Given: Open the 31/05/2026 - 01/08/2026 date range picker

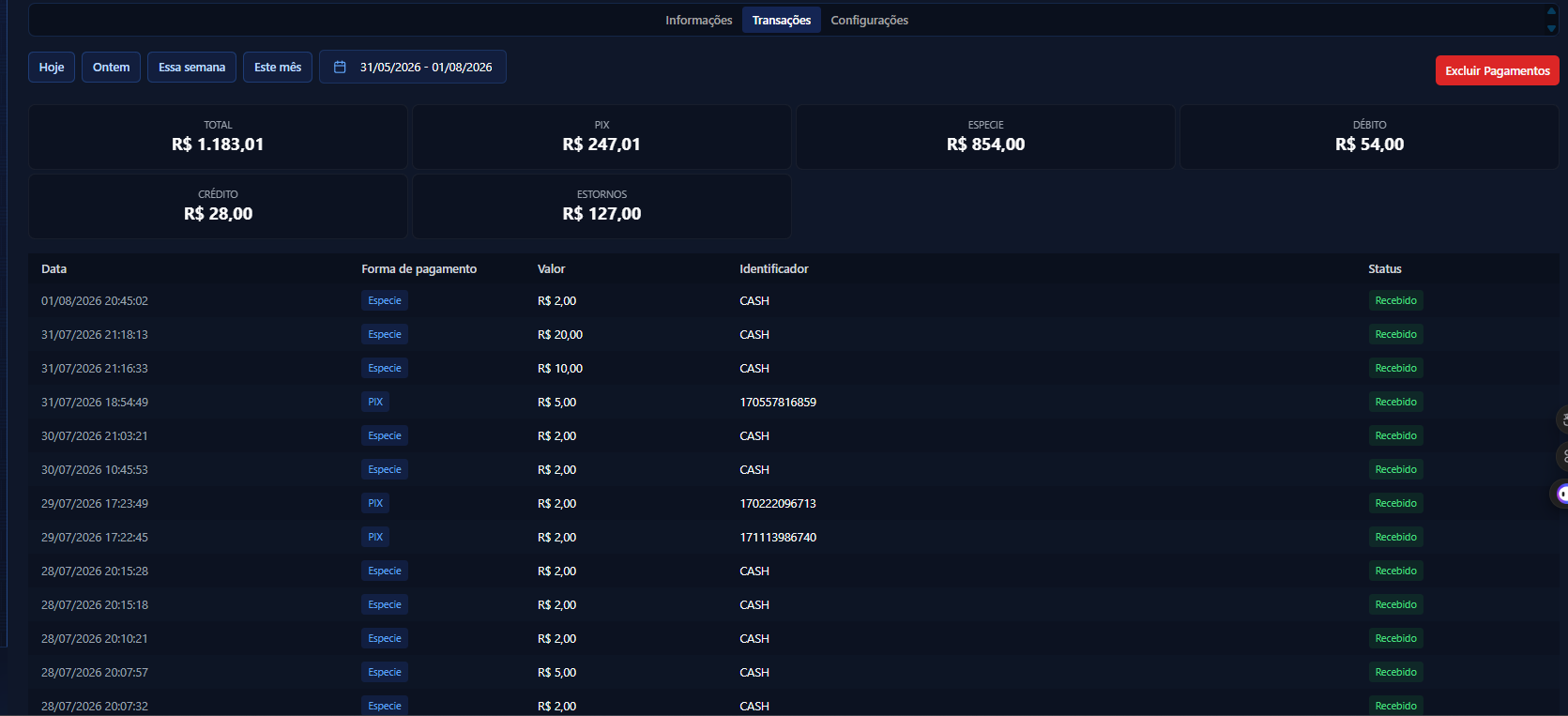Looking at the screenshot, I should [413, 67].
